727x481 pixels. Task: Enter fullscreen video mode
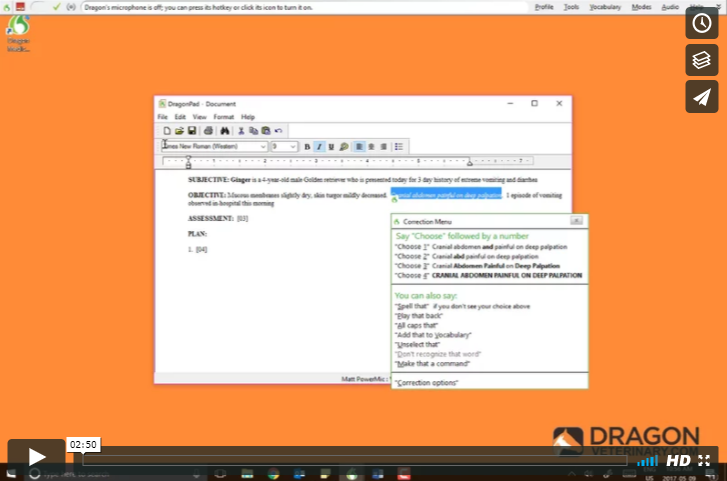[x=704, y=461]
